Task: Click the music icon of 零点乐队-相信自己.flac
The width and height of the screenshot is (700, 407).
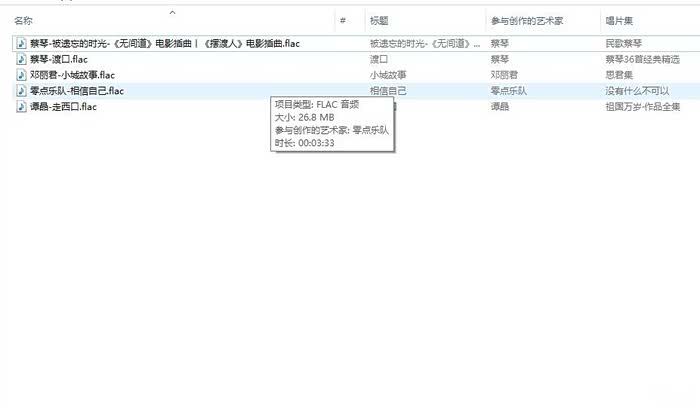Action: tap(21, 91)
